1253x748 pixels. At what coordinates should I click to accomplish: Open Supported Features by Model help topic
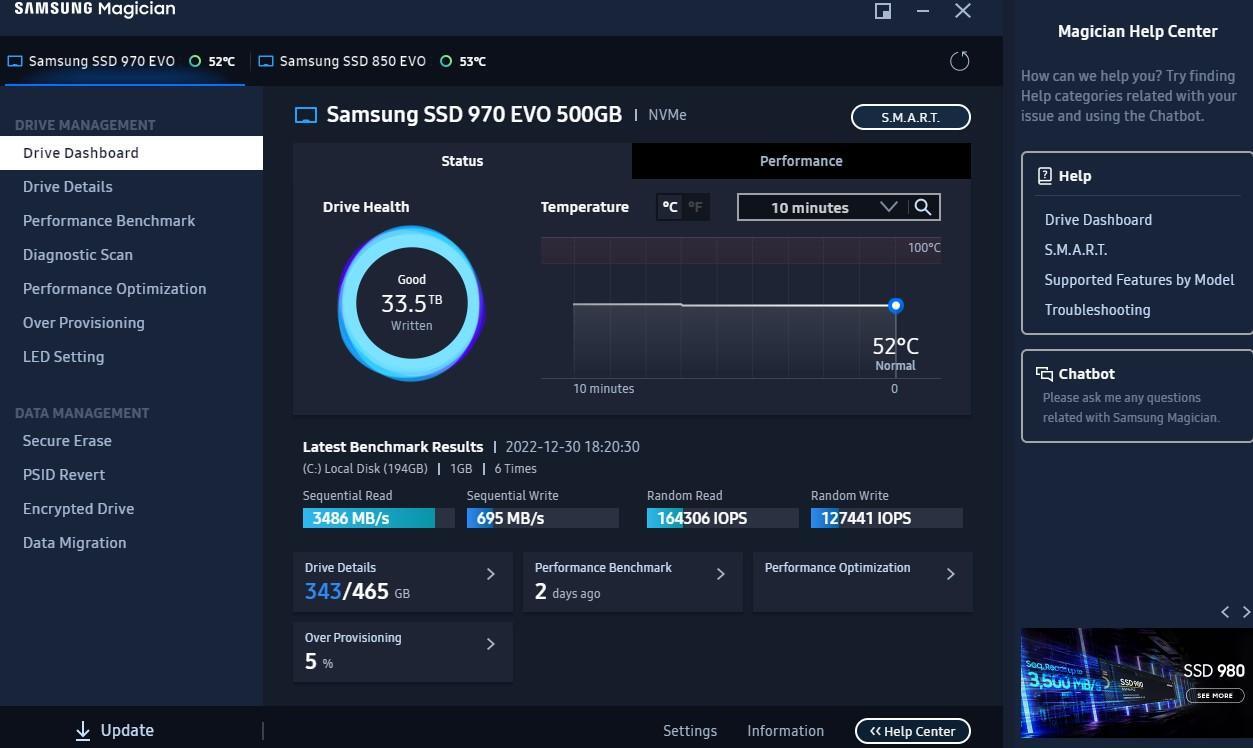[x=1139, y=280]
